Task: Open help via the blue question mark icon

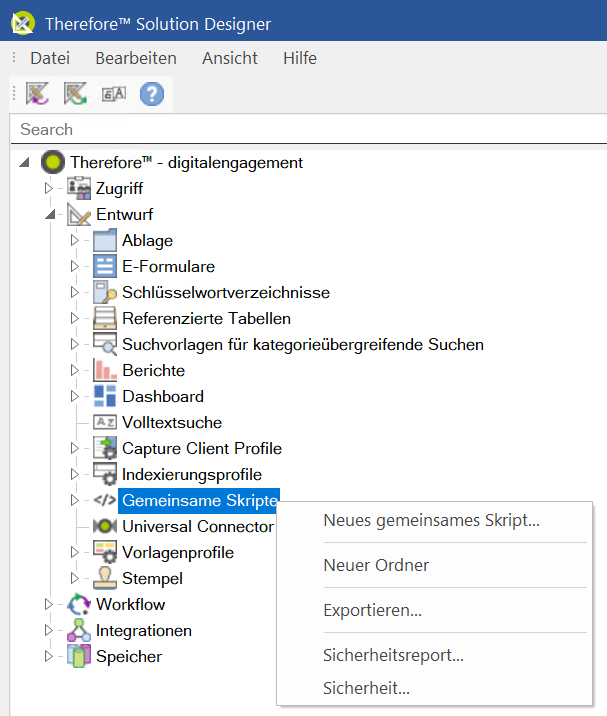Action: [x=152, y=94]
